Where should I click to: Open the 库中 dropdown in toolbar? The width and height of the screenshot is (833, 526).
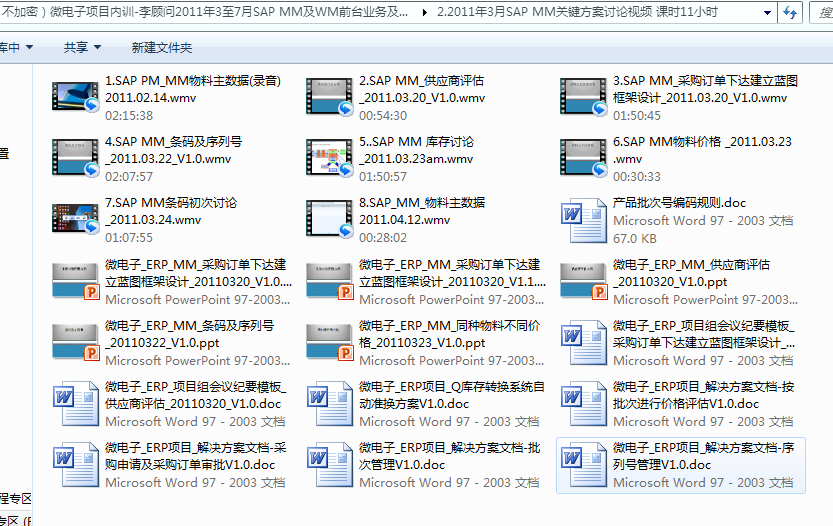pyautogui.click(x=16, y=48)
